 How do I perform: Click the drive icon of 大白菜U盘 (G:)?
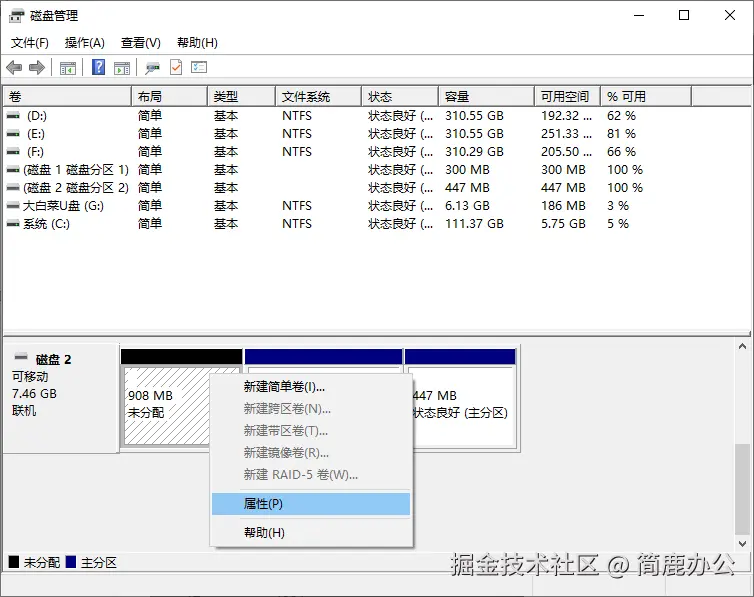pyautogui.click(x=13, y=206)
